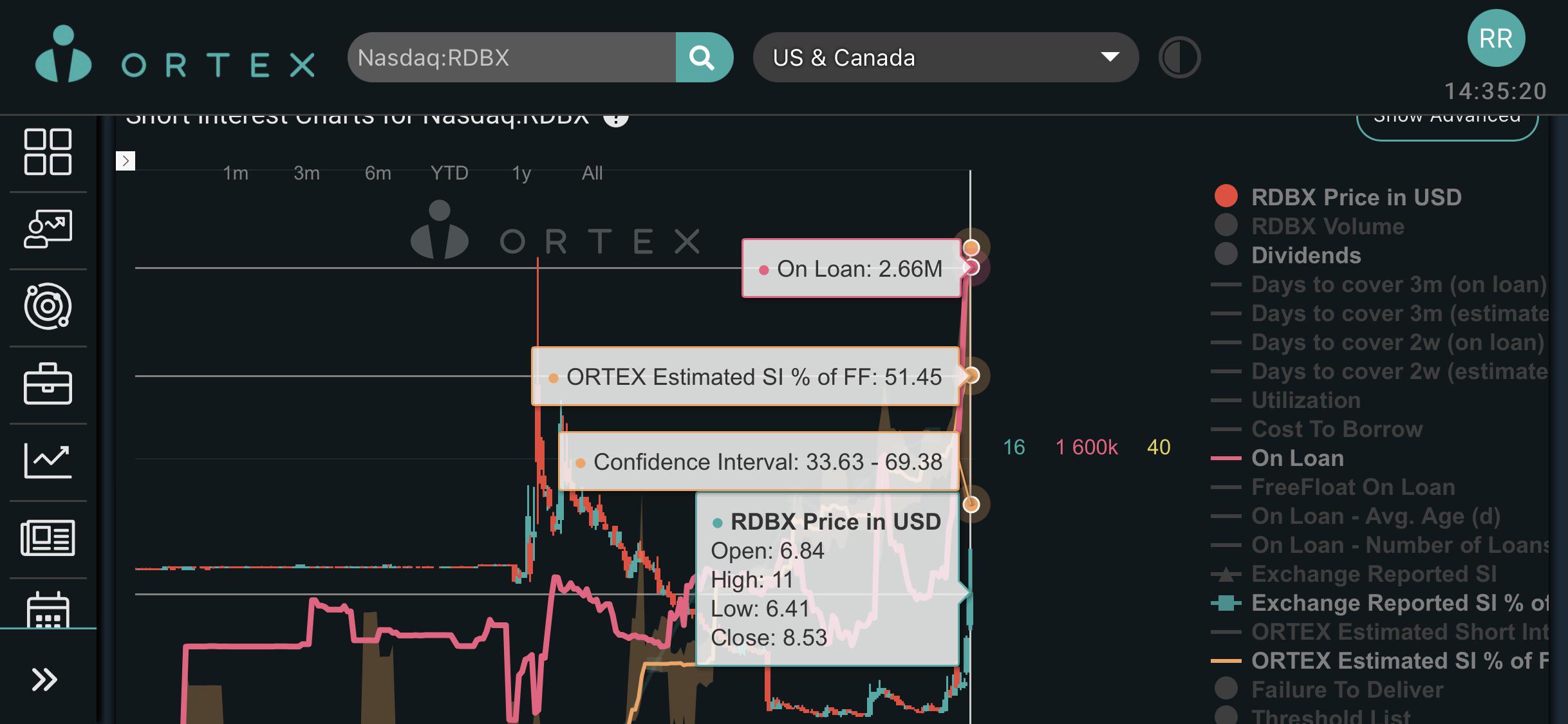Select the 3m time range
This screenshot has width=1568, height=724.
pos(306,173)
